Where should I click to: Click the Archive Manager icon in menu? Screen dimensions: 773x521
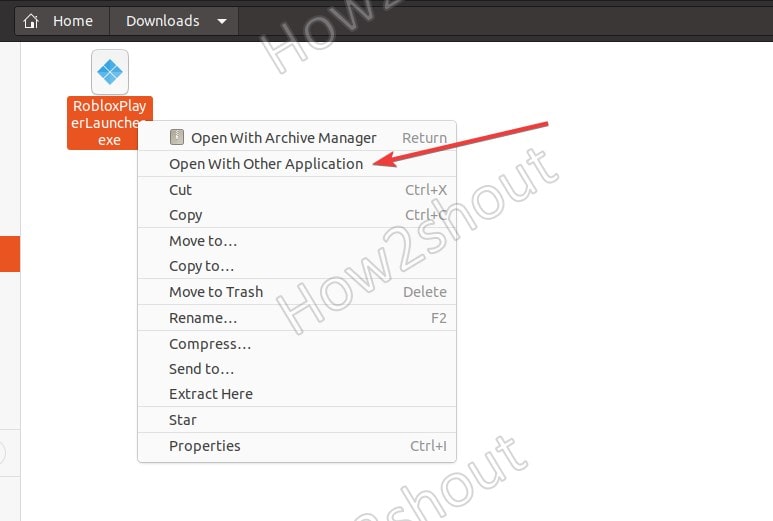(x=176, y=137)
